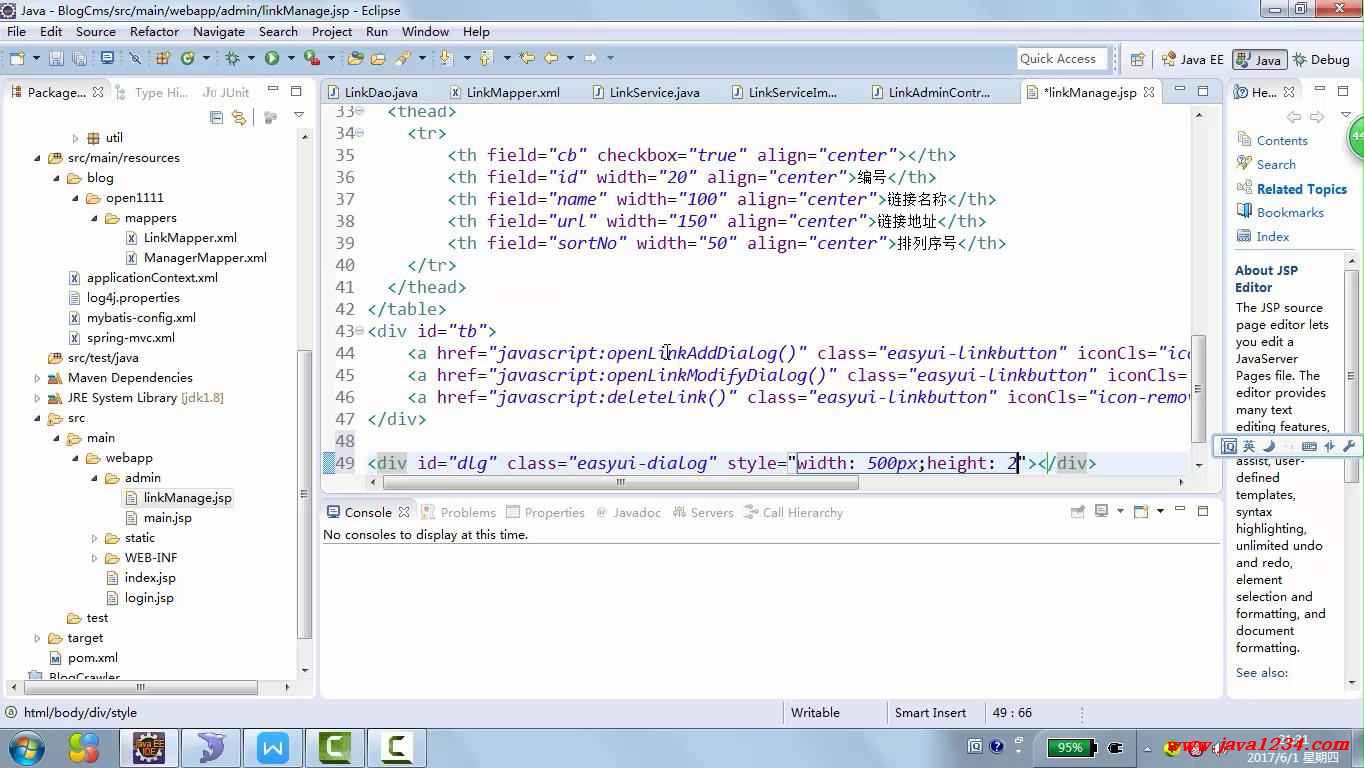Close the linkManage.jsp editor tab
This screenshot has height=768, width=1364.
(x=1149, y=92)
